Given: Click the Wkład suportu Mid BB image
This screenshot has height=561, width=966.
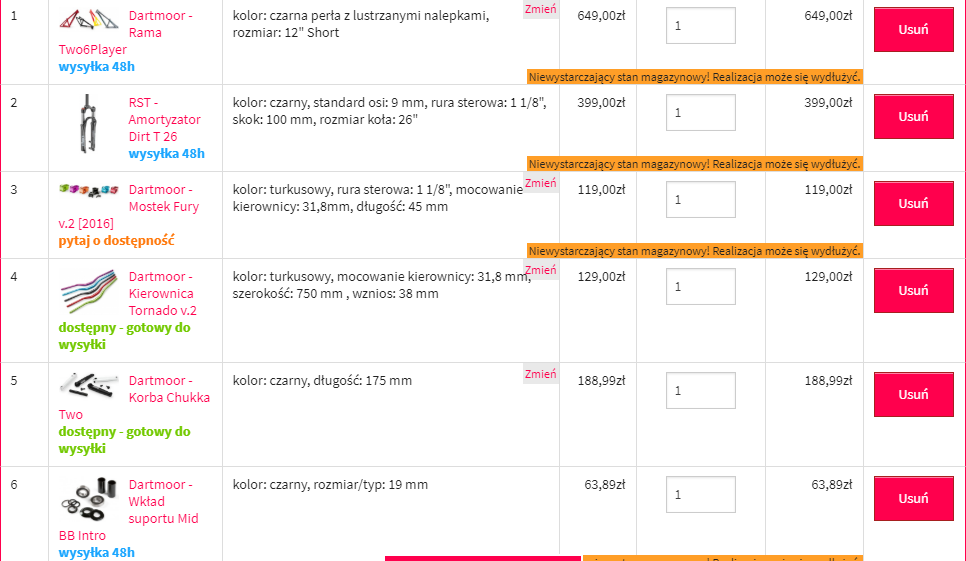Looking at the screenshot, I should point(88,499).
